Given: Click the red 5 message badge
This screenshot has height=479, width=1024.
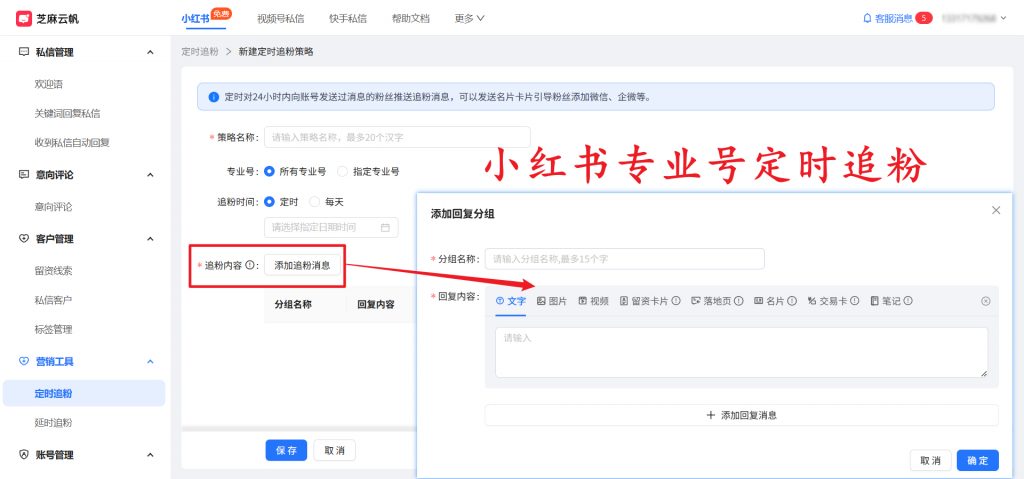Looking at the screenshot, I should tap(924, 18).
